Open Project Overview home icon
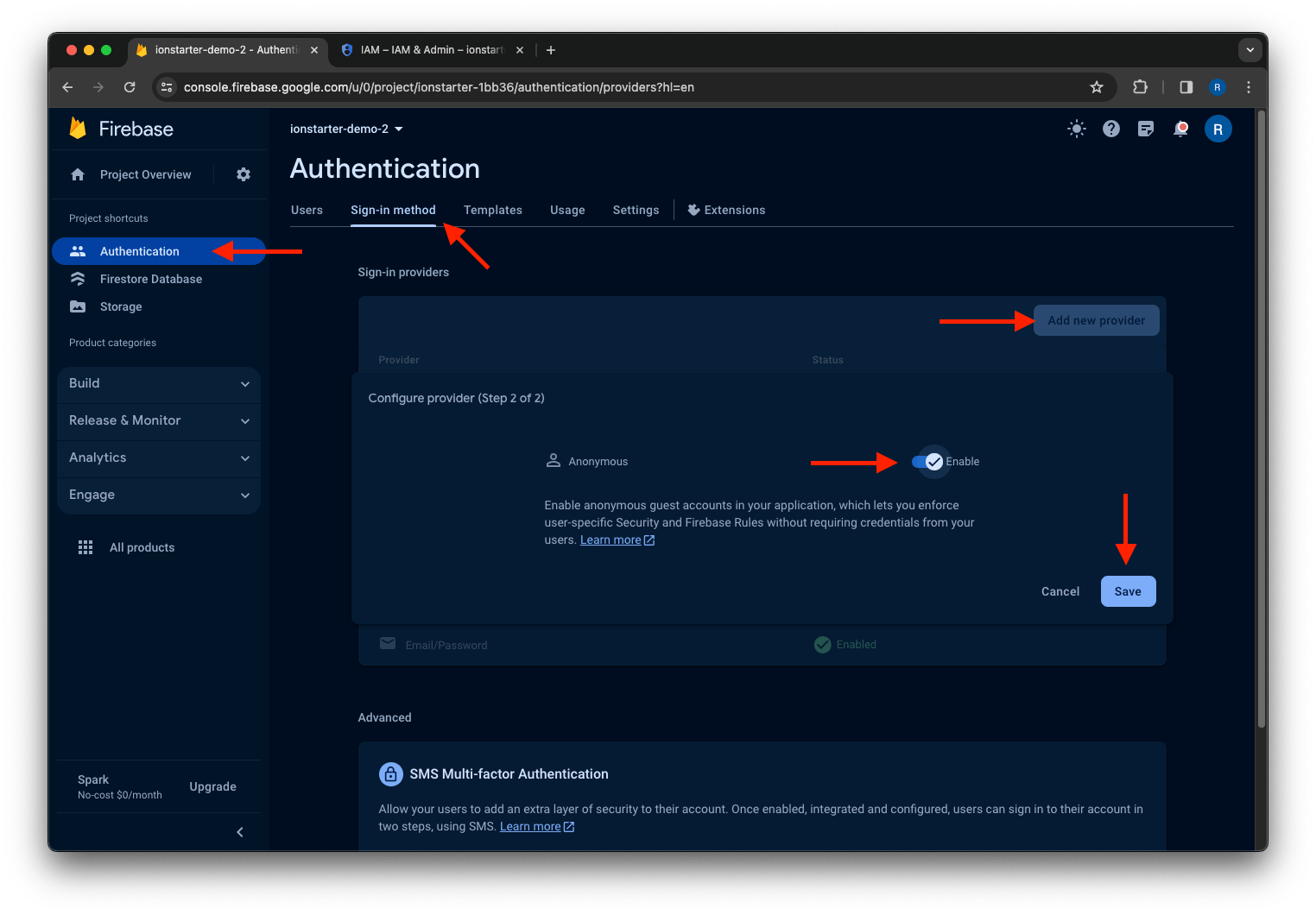The height and width of the screenshot is (915, 1316). (78, 174)
